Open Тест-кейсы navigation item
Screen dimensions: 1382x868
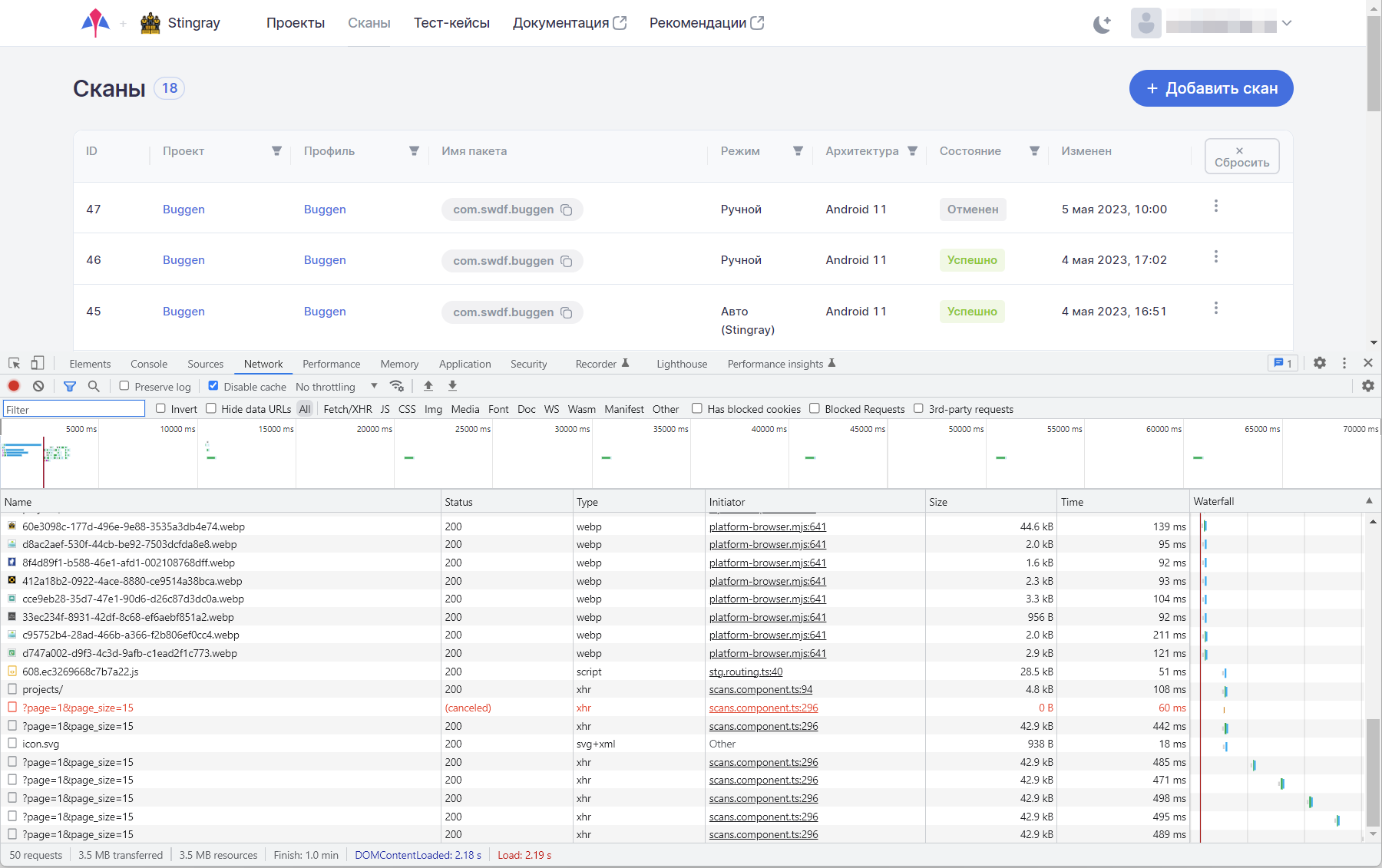[451, 23]
